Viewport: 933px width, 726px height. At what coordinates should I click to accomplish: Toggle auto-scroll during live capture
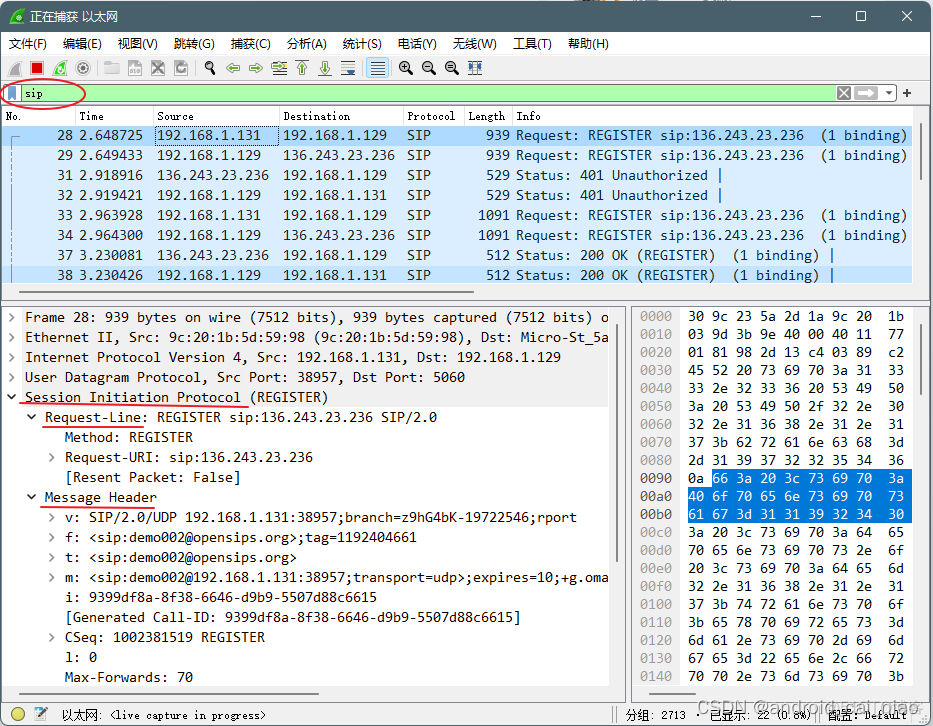(348, 68)
